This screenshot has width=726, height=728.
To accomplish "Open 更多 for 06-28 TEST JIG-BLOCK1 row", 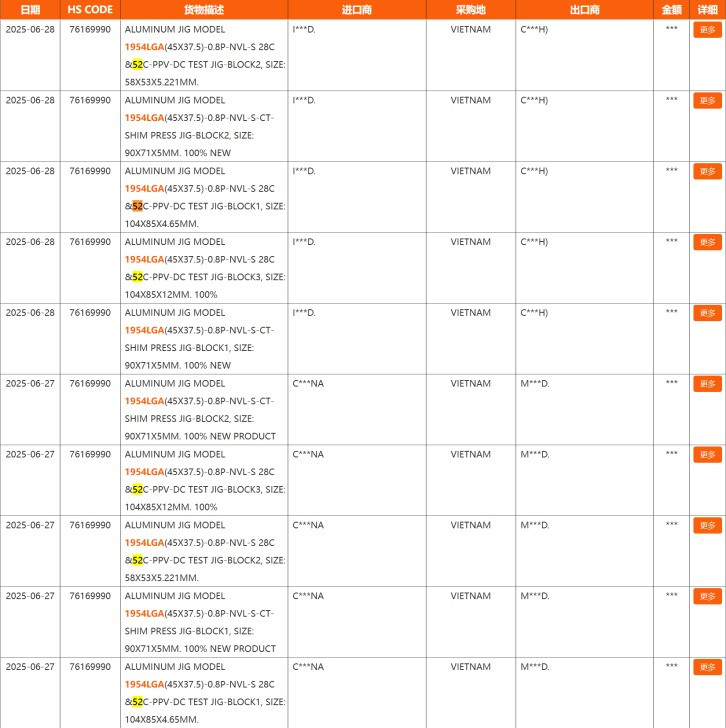I will (x=707, y=172).
